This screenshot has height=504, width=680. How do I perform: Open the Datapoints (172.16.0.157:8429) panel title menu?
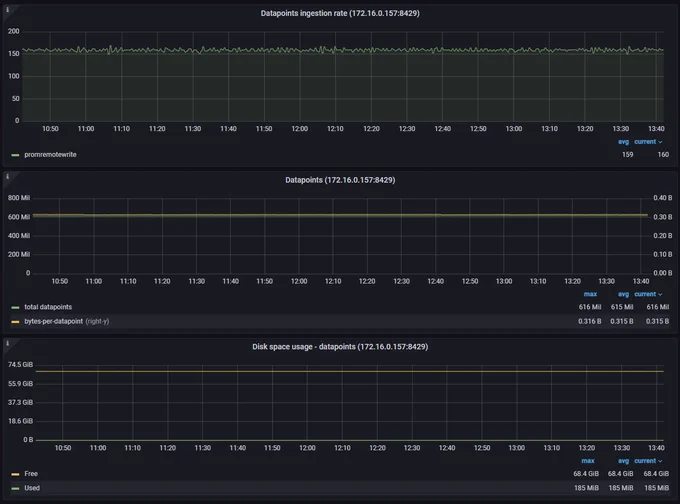tap(340, 180)
